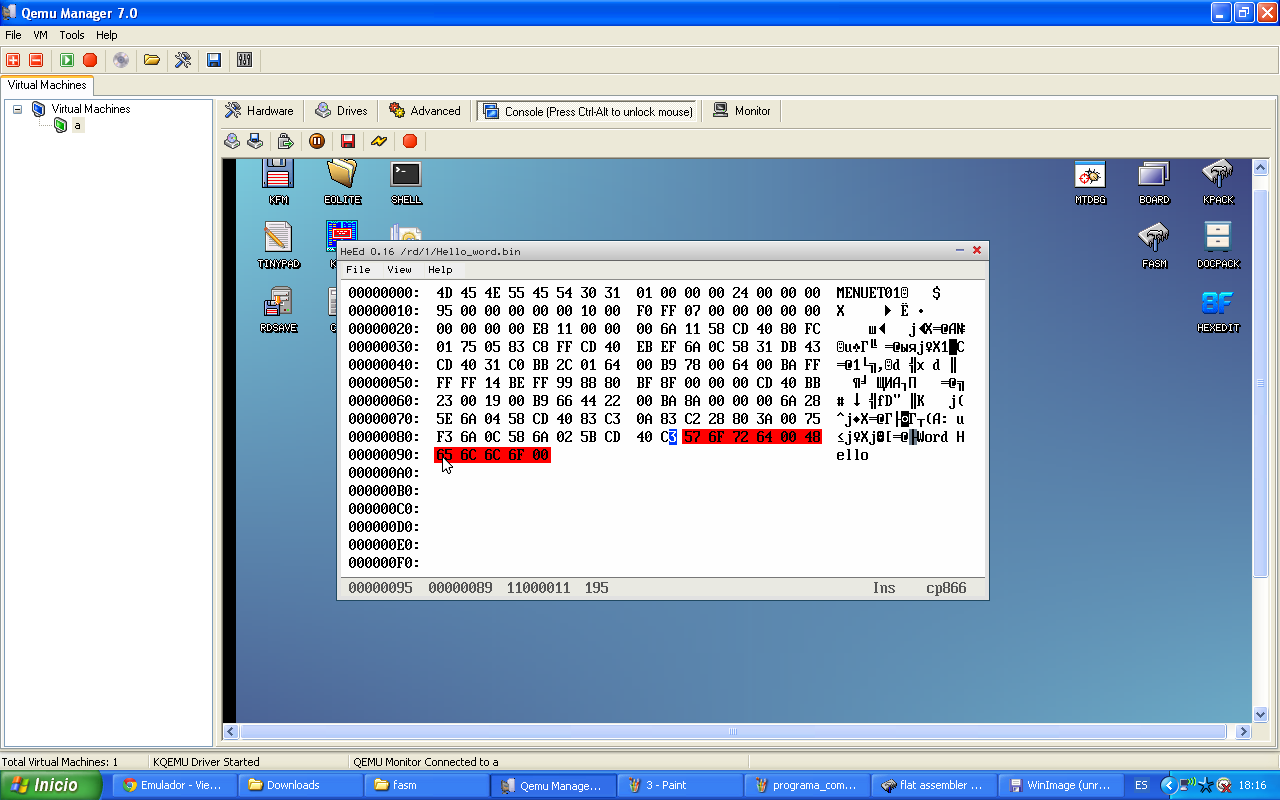Click the console horizontal scrollbar

(x=735, y=731)
